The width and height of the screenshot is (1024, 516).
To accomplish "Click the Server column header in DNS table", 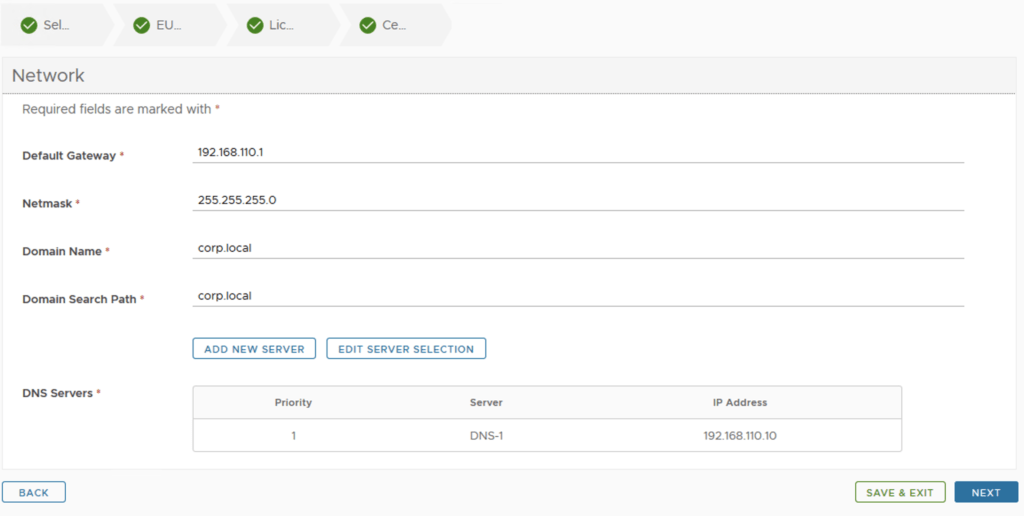I will tap(486, 403).
